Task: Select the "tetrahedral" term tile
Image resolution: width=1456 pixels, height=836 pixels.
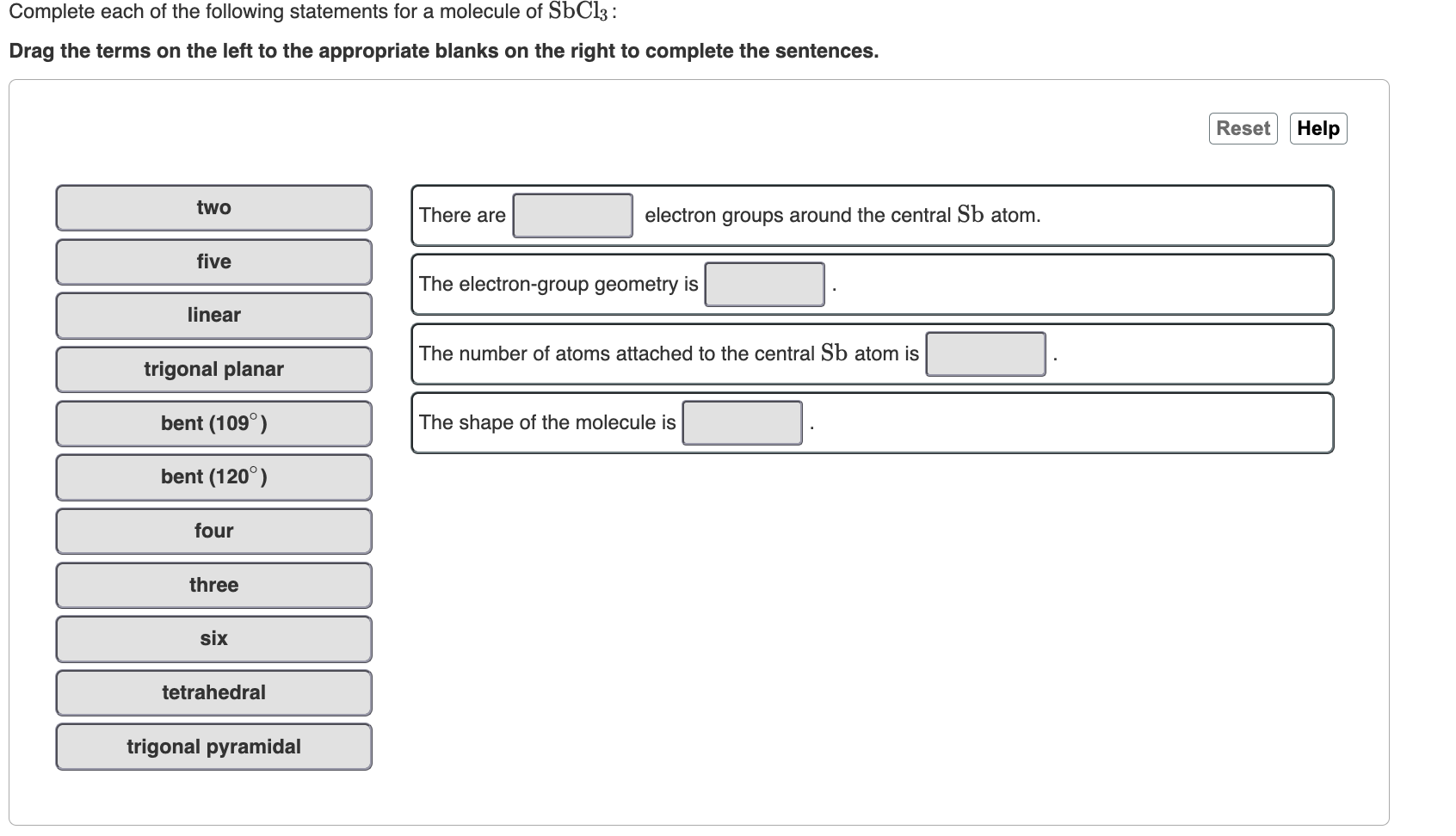Action: click(x=213, y=692)
